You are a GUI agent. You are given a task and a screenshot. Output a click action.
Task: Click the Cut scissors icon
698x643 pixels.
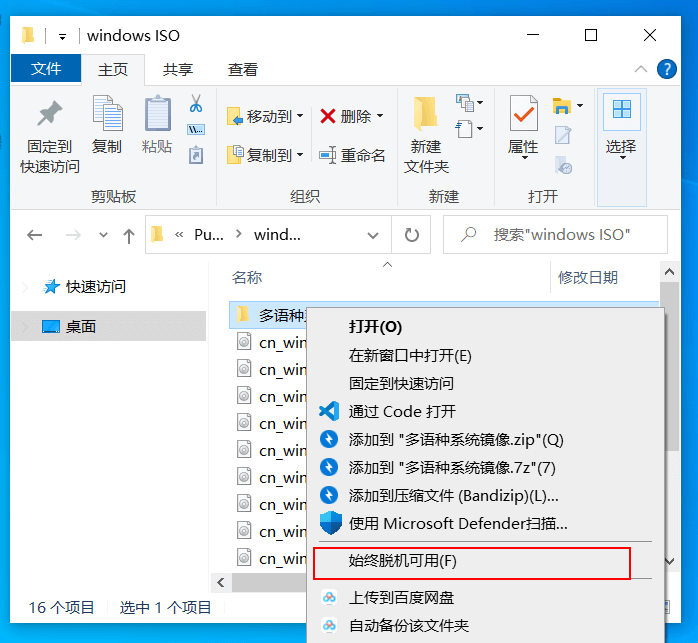196,103
